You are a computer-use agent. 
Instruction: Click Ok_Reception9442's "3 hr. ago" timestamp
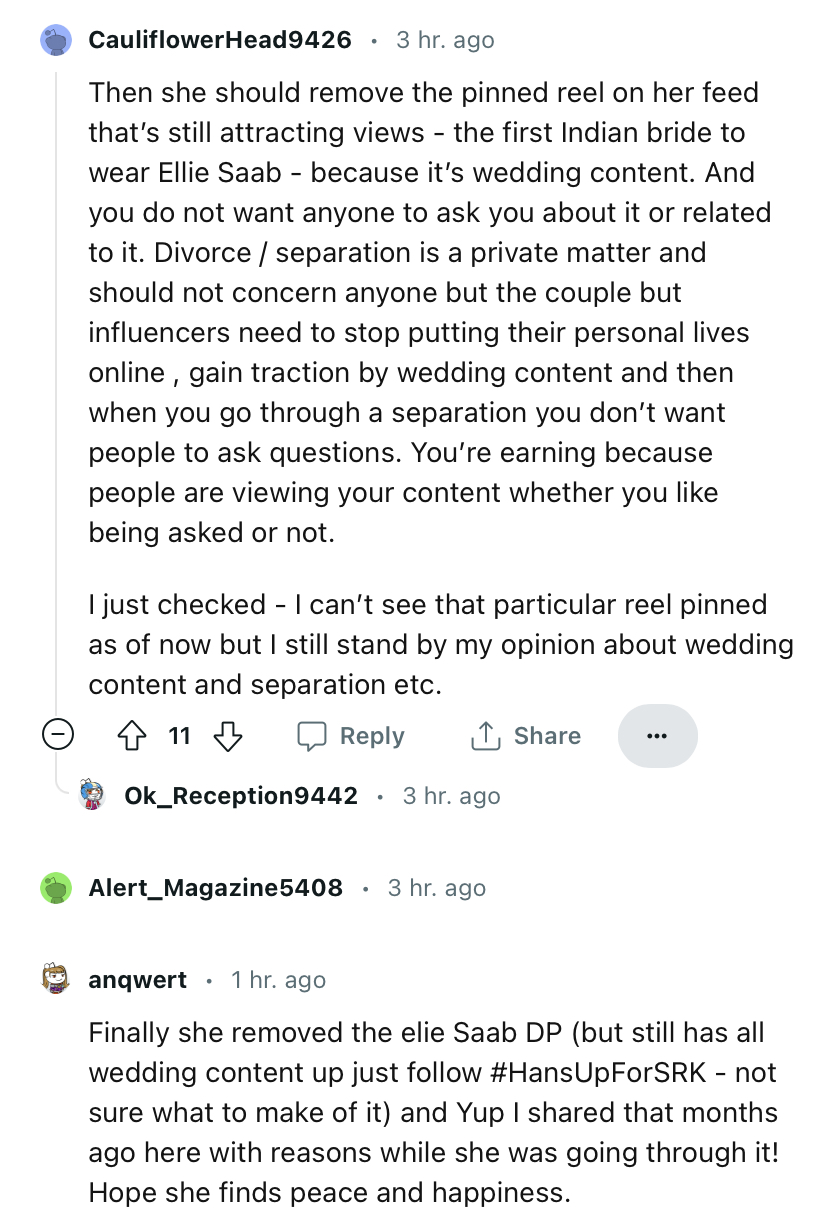(x=451, y=797)
